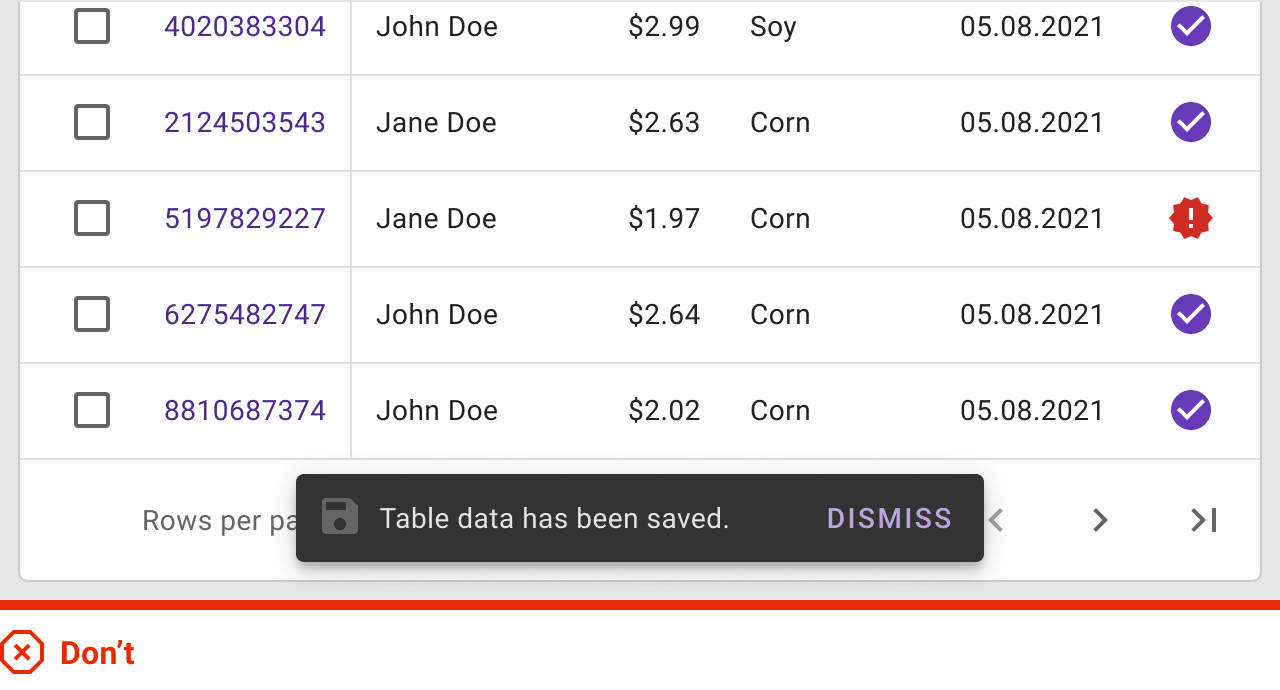Go to the previous table page

tap(996, 520)
